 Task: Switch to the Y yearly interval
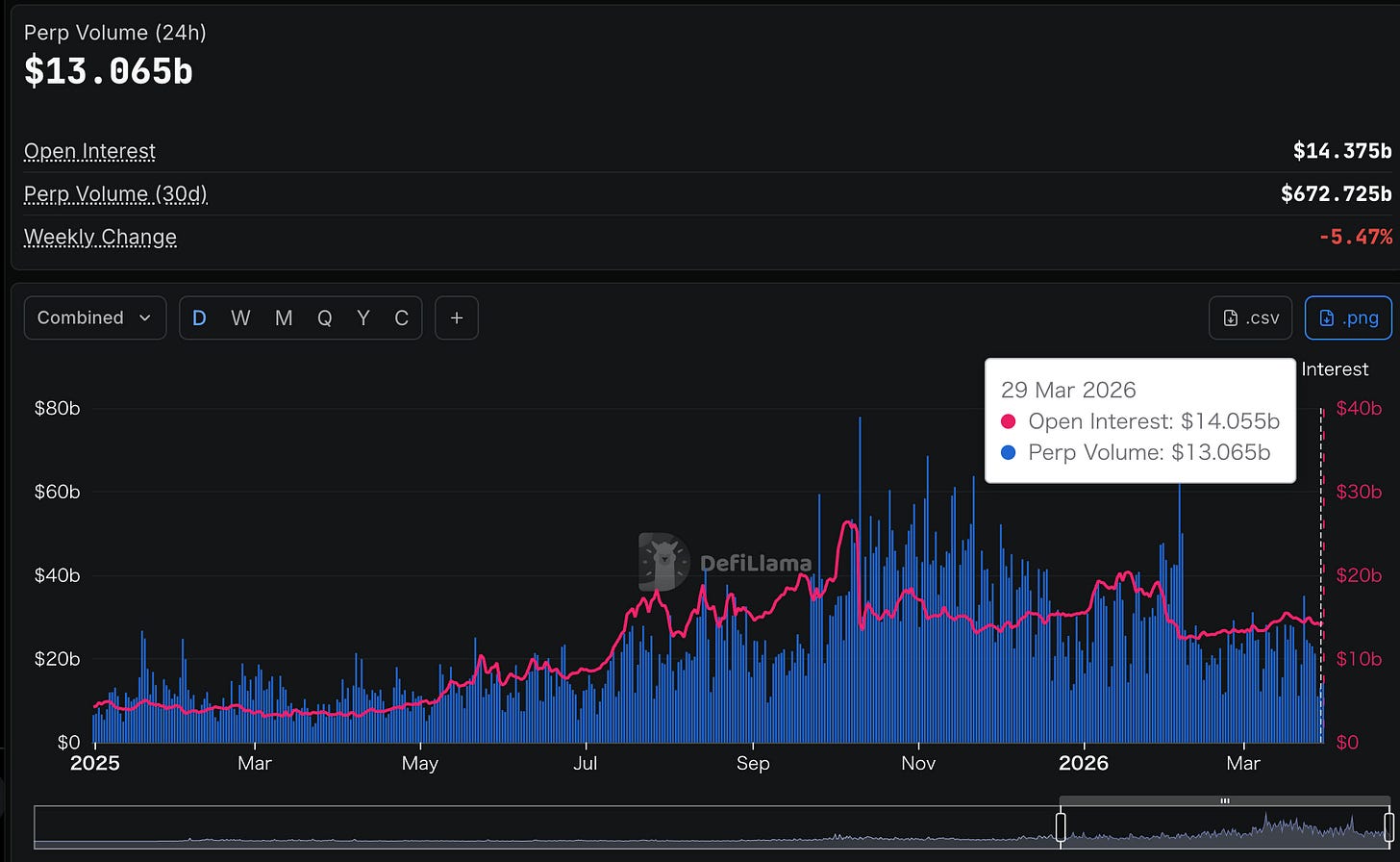tap(363, 317)
